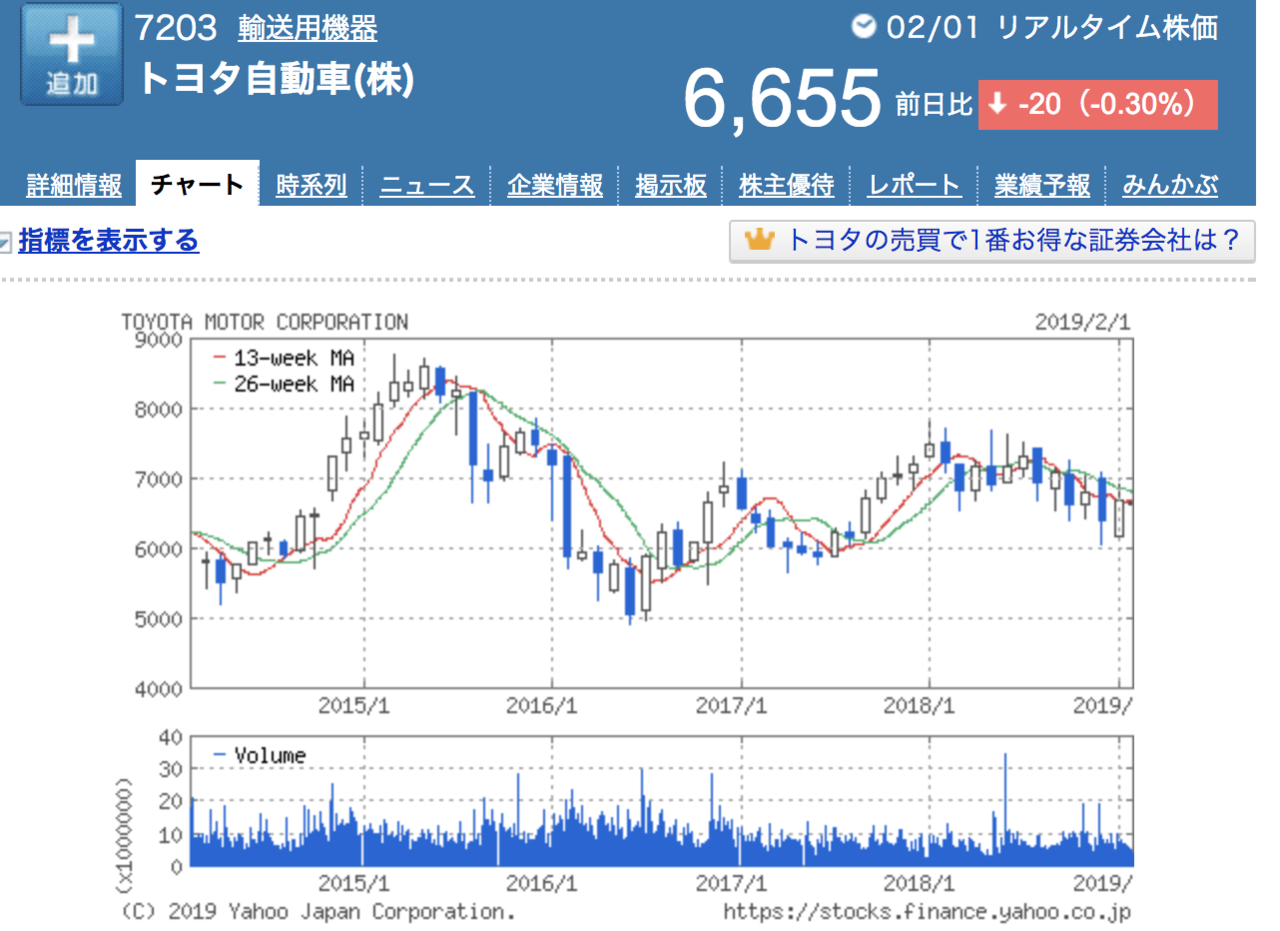Go to the 企業情報 tab

tap(555, 185)
